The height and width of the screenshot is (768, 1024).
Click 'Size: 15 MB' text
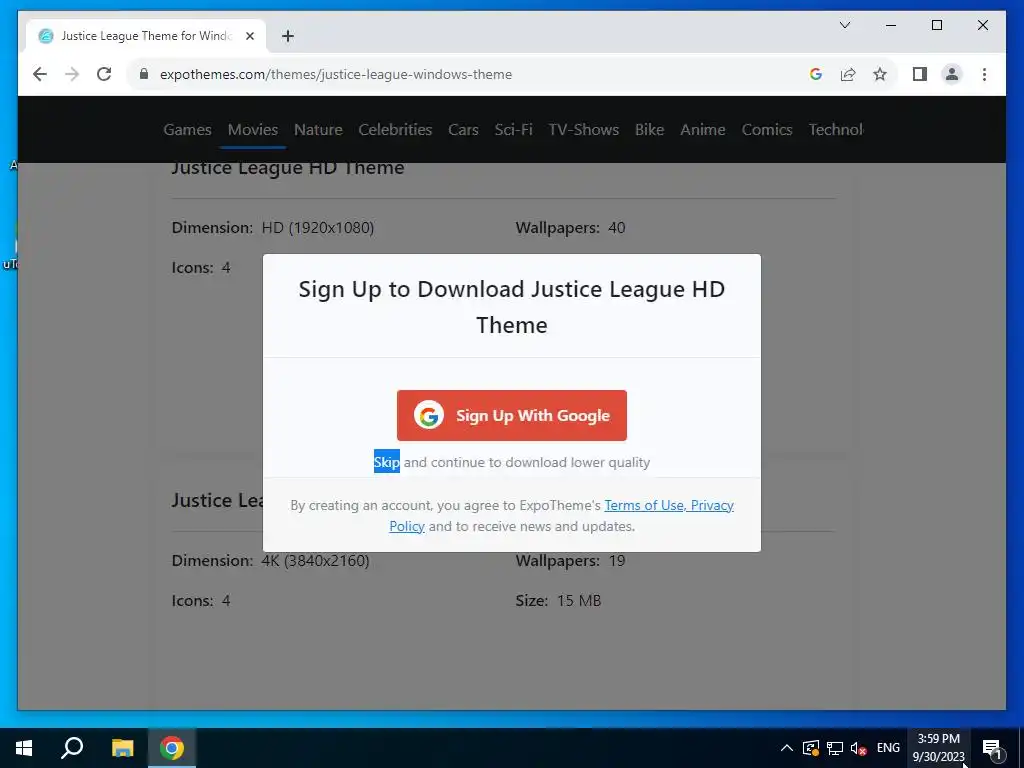click(x=558, y=601)
